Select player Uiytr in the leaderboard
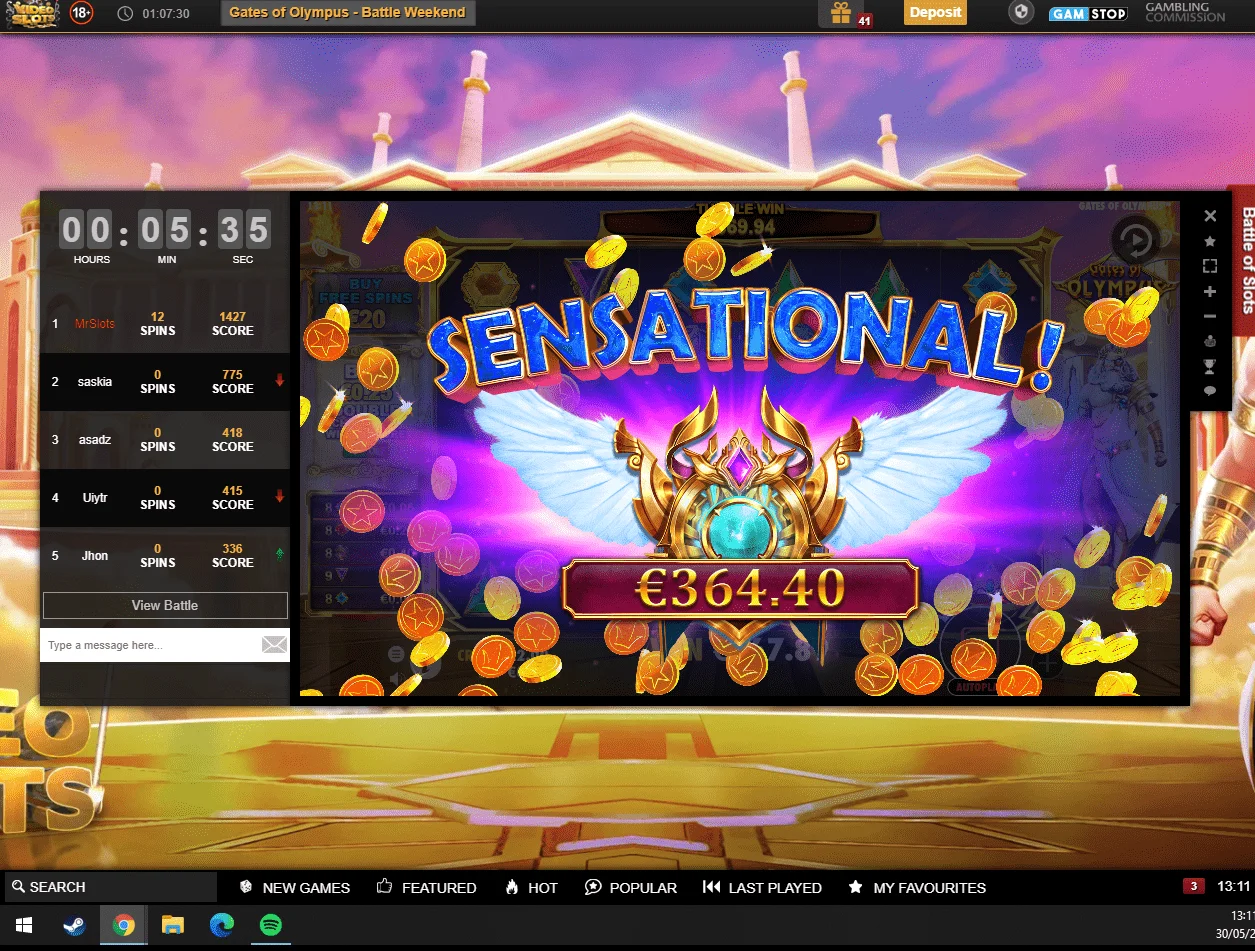Image resolution: width=1255 pixels, height=951 pixels. click(95, 498)
